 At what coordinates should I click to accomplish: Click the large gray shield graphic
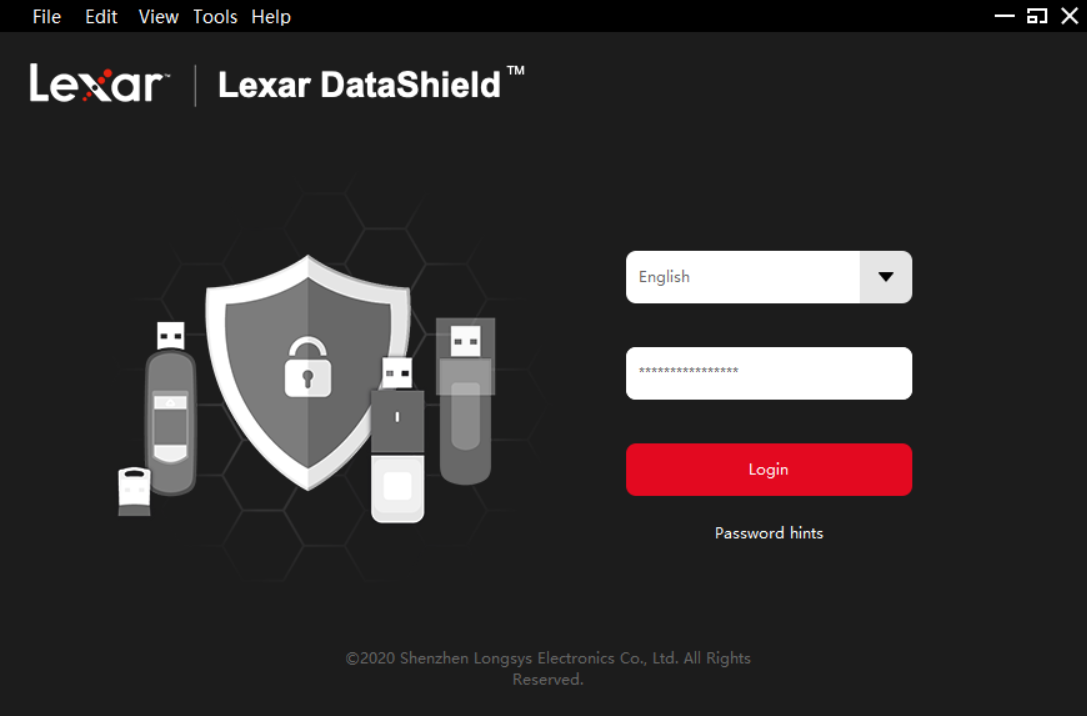tap(308, 372)
